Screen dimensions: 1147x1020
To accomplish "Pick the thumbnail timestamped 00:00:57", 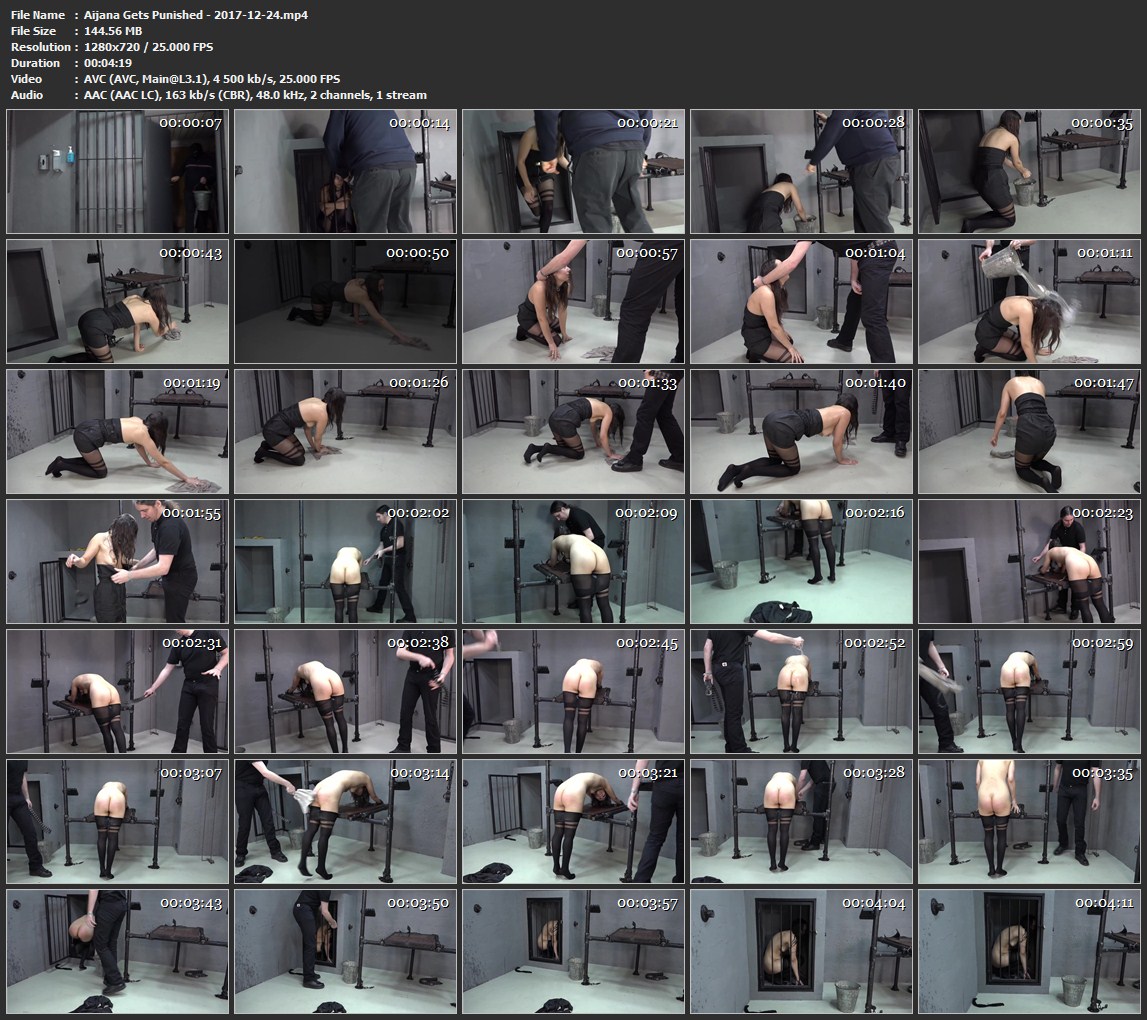I will (574, 301).
